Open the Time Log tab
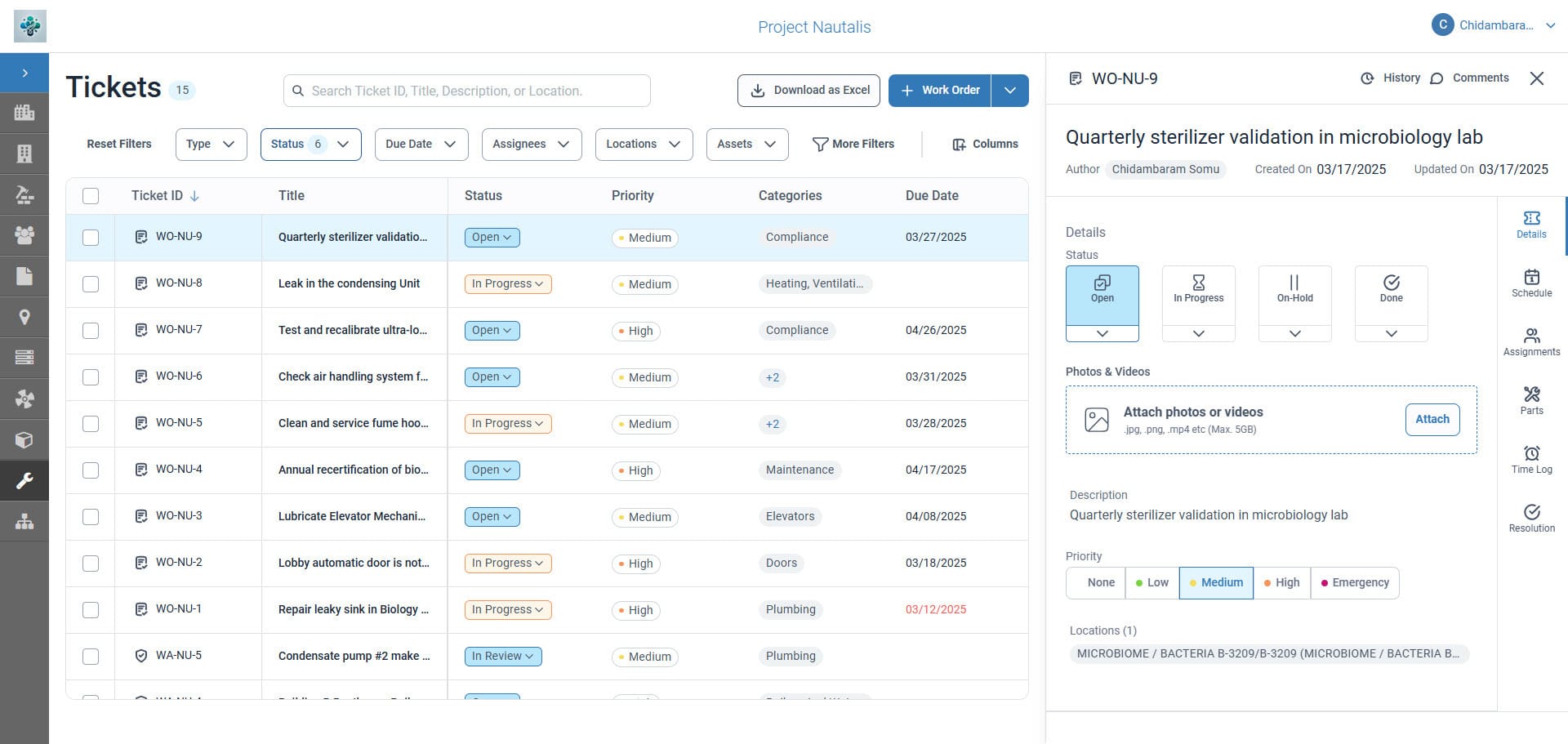 (1531, 460)
